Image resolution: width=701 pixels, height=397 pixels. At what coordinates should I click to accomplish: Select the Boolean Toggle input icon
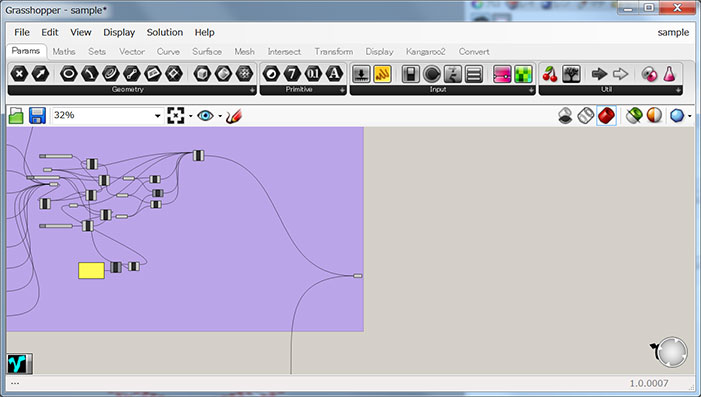pyautogui.click(x=410, y=74)
